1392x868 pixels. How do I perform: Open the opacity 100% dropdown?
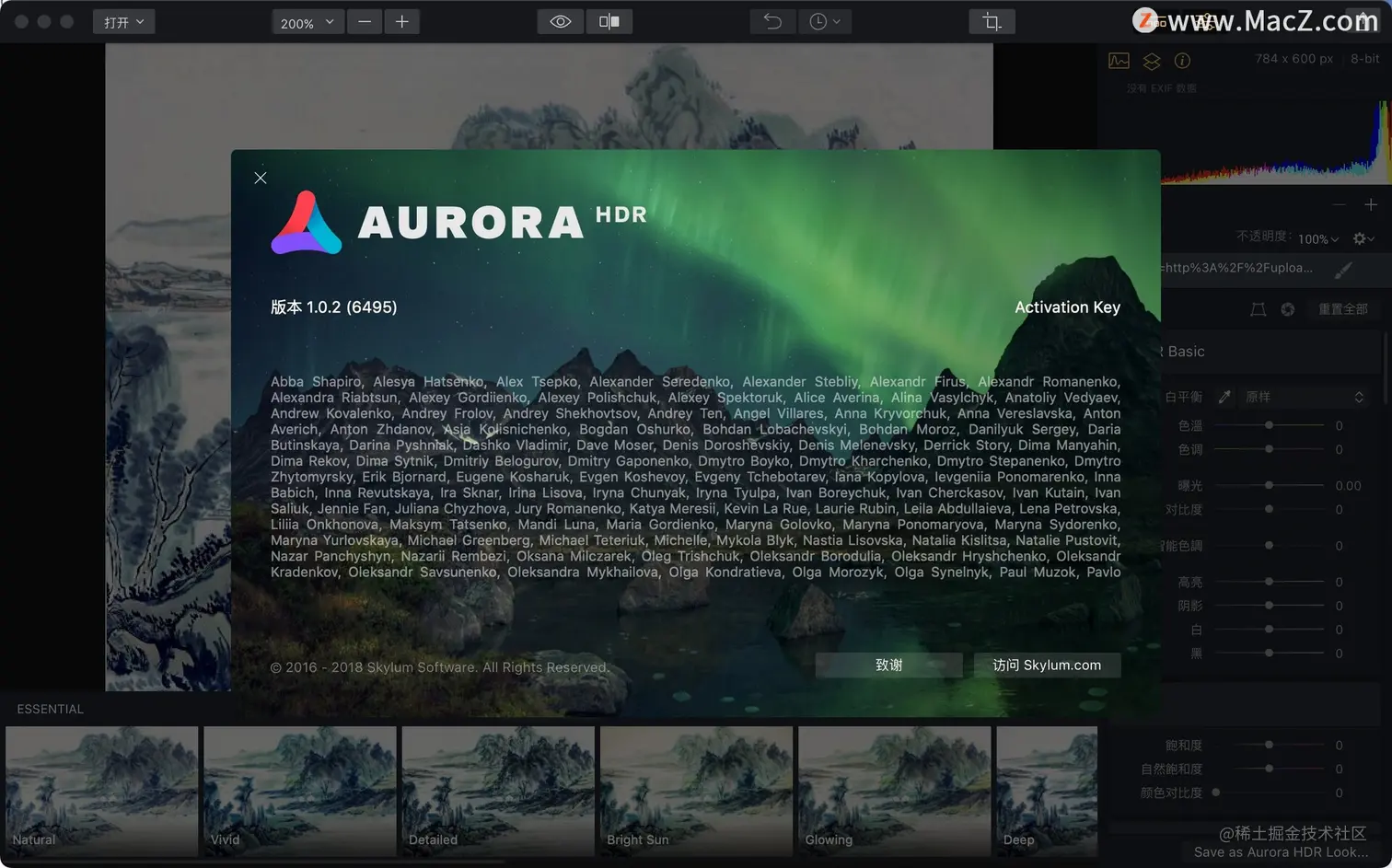[1318, 238]
